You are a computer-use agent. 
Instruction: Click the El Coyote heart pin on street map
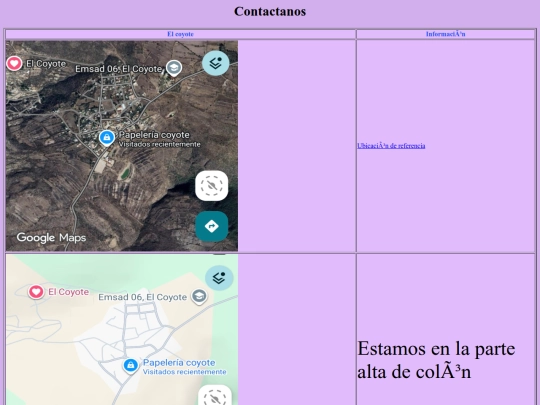[36, 292]
